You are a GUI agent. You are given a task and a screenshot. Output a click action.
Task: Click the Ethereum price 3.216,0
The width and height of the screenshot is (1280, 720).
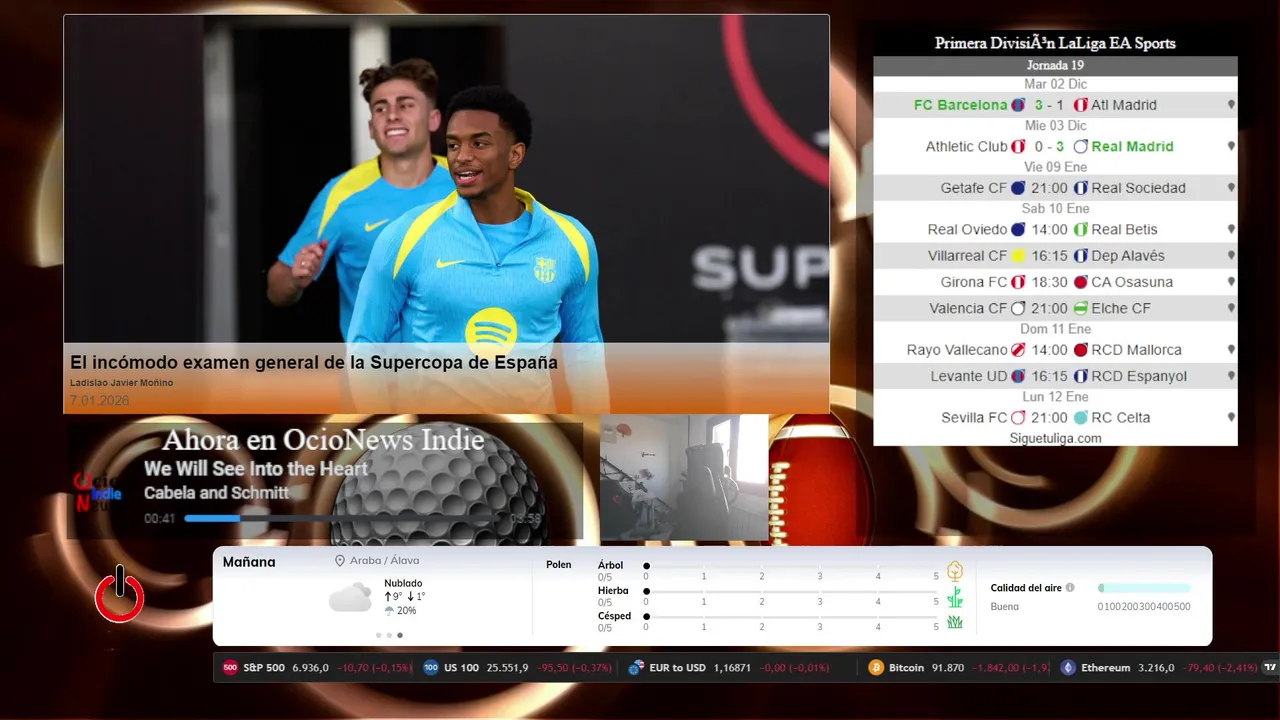pos(1156,668)
